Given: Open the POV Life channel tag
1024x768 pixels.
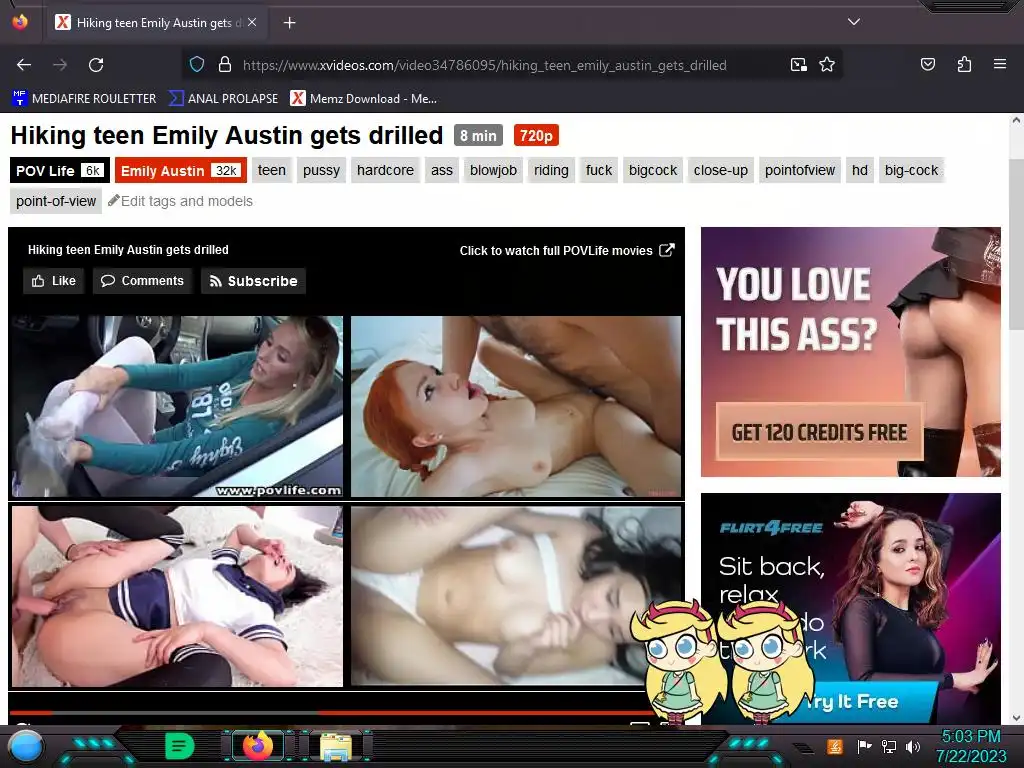Looking at the screenshot, I should tap(59, 170).
